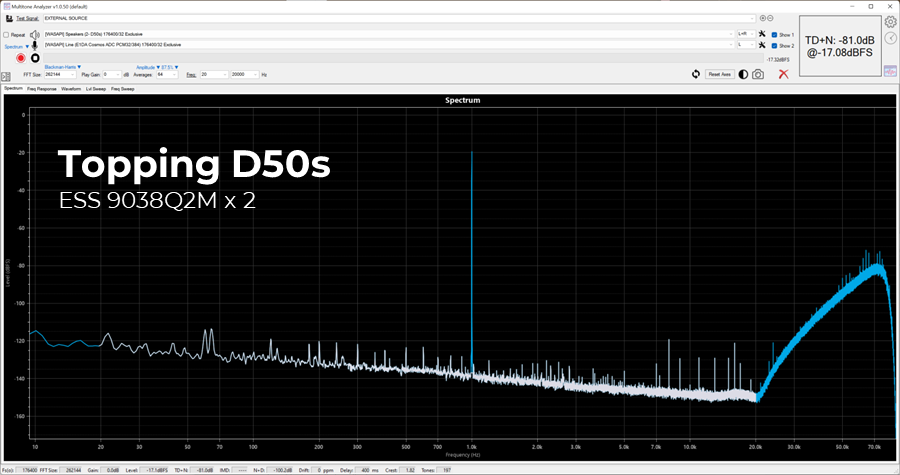
Task: Click the speaker output device icon
Action: (x=35, y=34)
